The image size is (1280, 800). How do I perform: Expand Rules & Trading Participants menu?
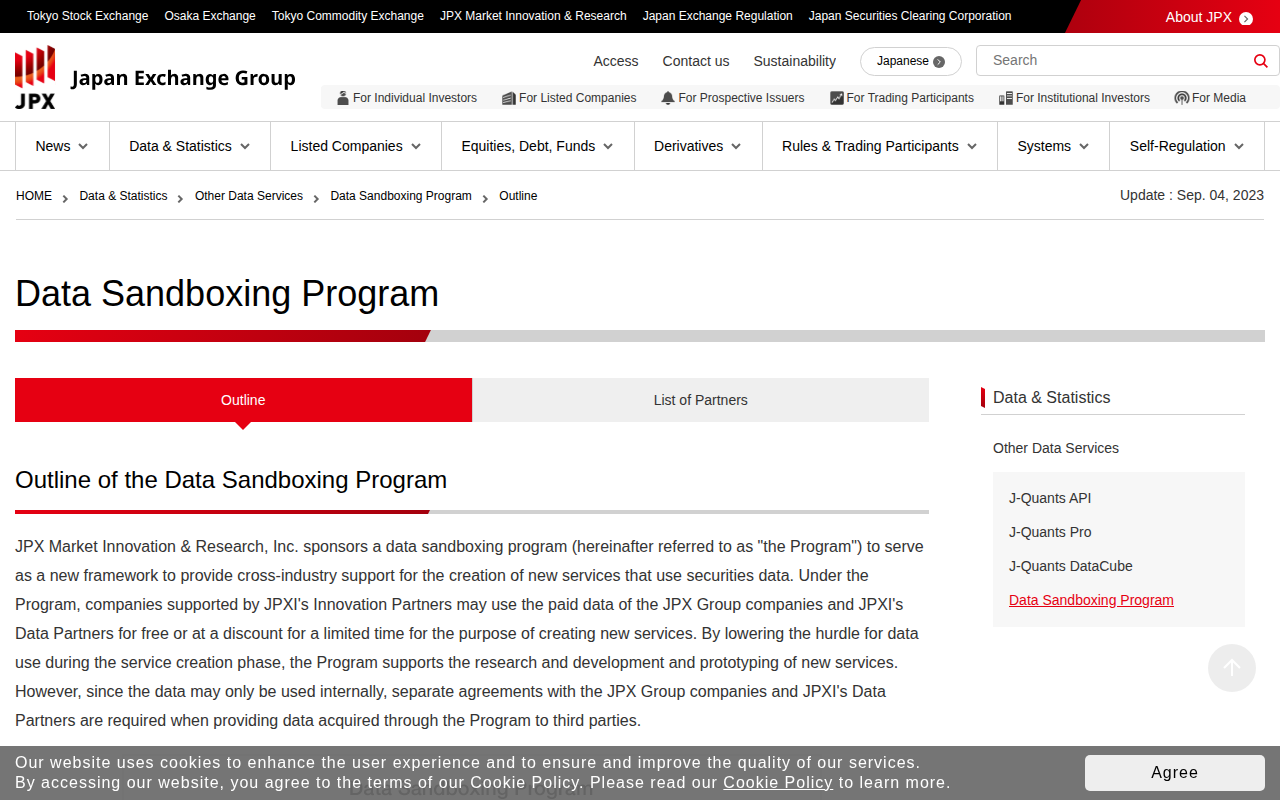(x=880, y=146)
